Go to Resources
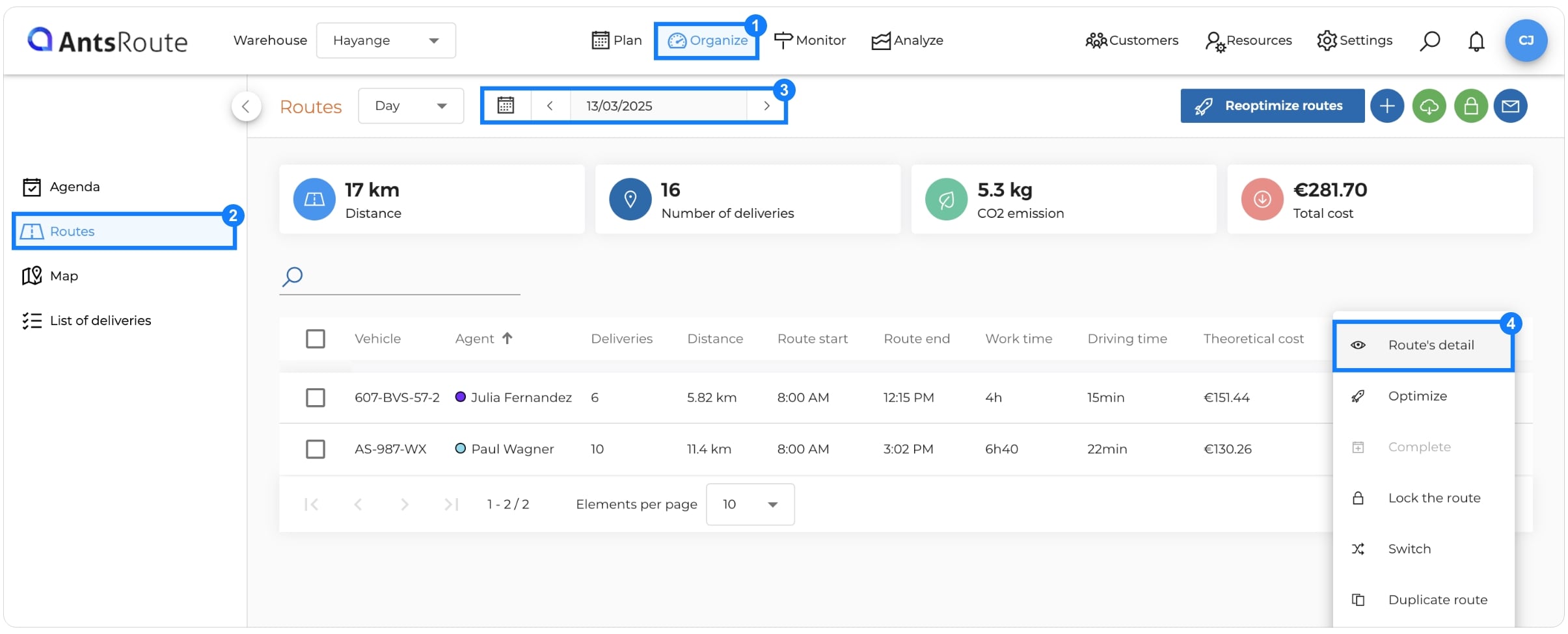Viewport: 1568px width, 634px height. tap(1248, 40)
